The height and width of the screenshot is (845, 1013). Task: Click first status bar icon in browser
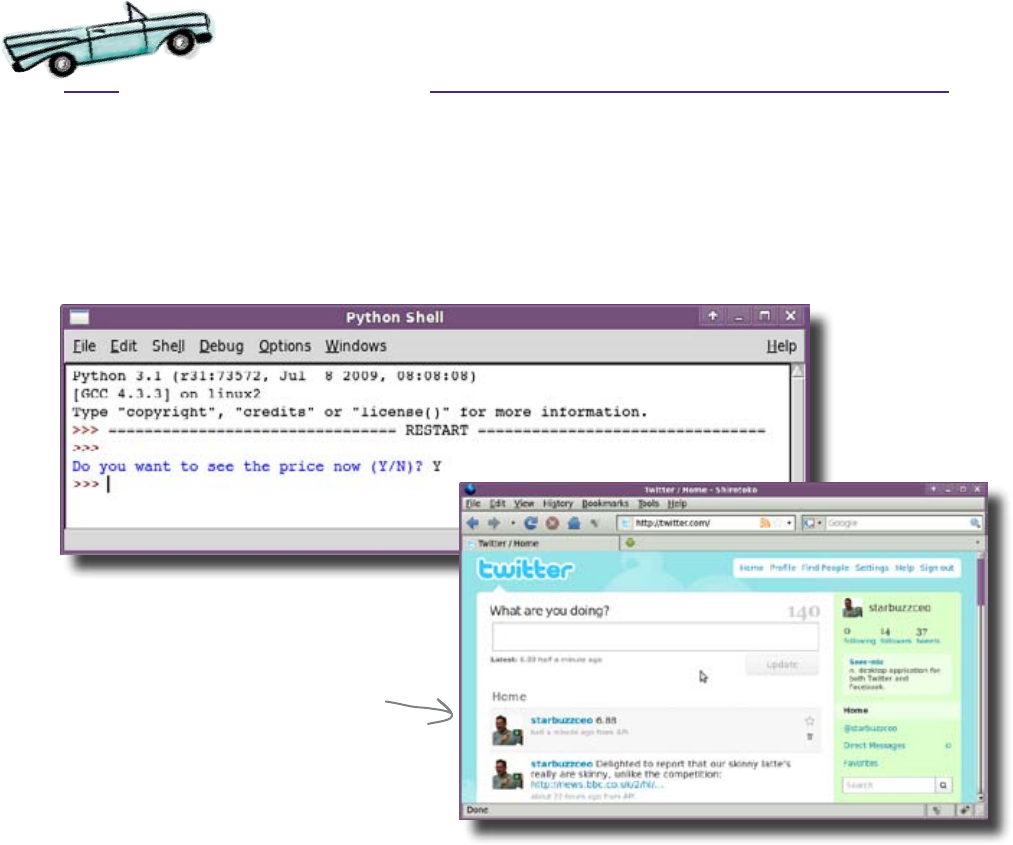pyautogui.click(x=936, y=810)
